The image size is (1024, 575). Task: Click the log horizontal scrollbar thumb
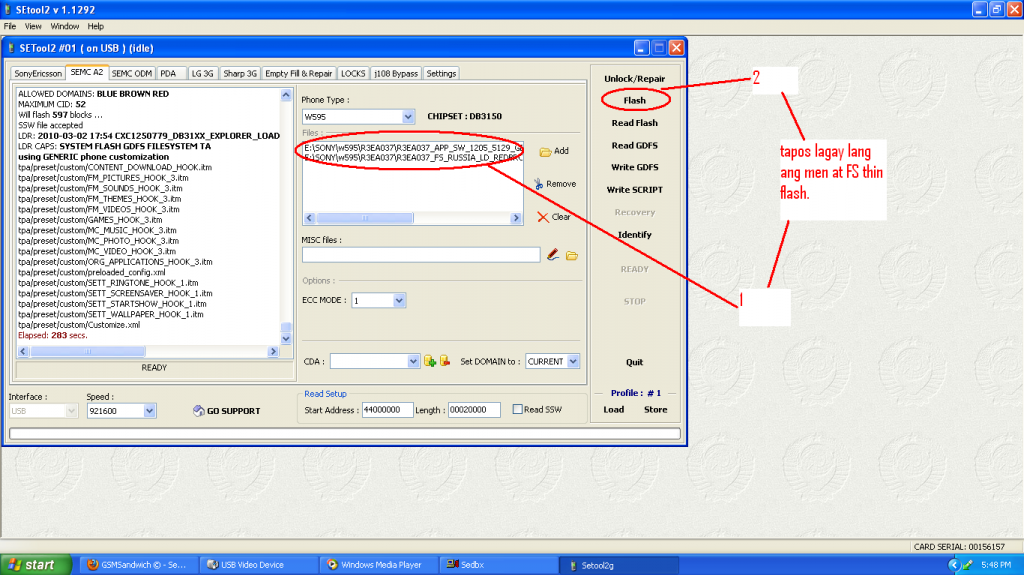[88, 352]
